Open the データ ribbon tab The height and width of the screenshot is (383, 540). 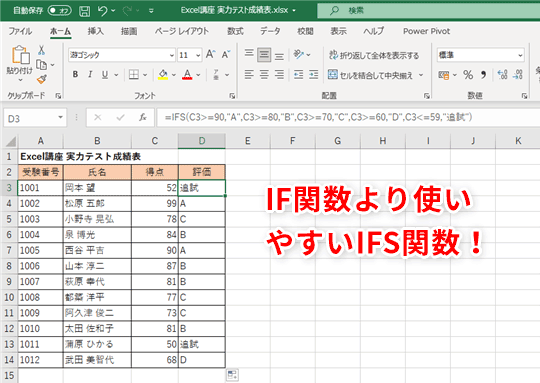(x=270, y=31)
